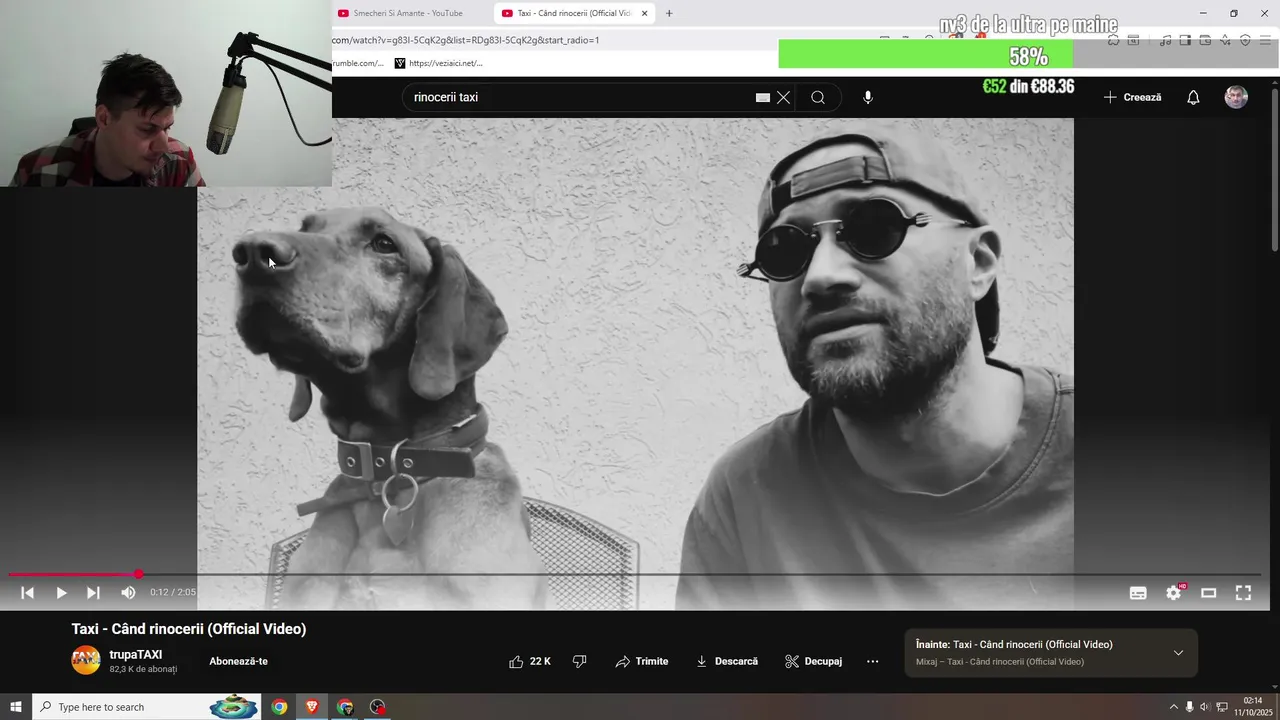Switch to theater mode
Viewport: 1280px width, 720px height.
click(1208, 593)
